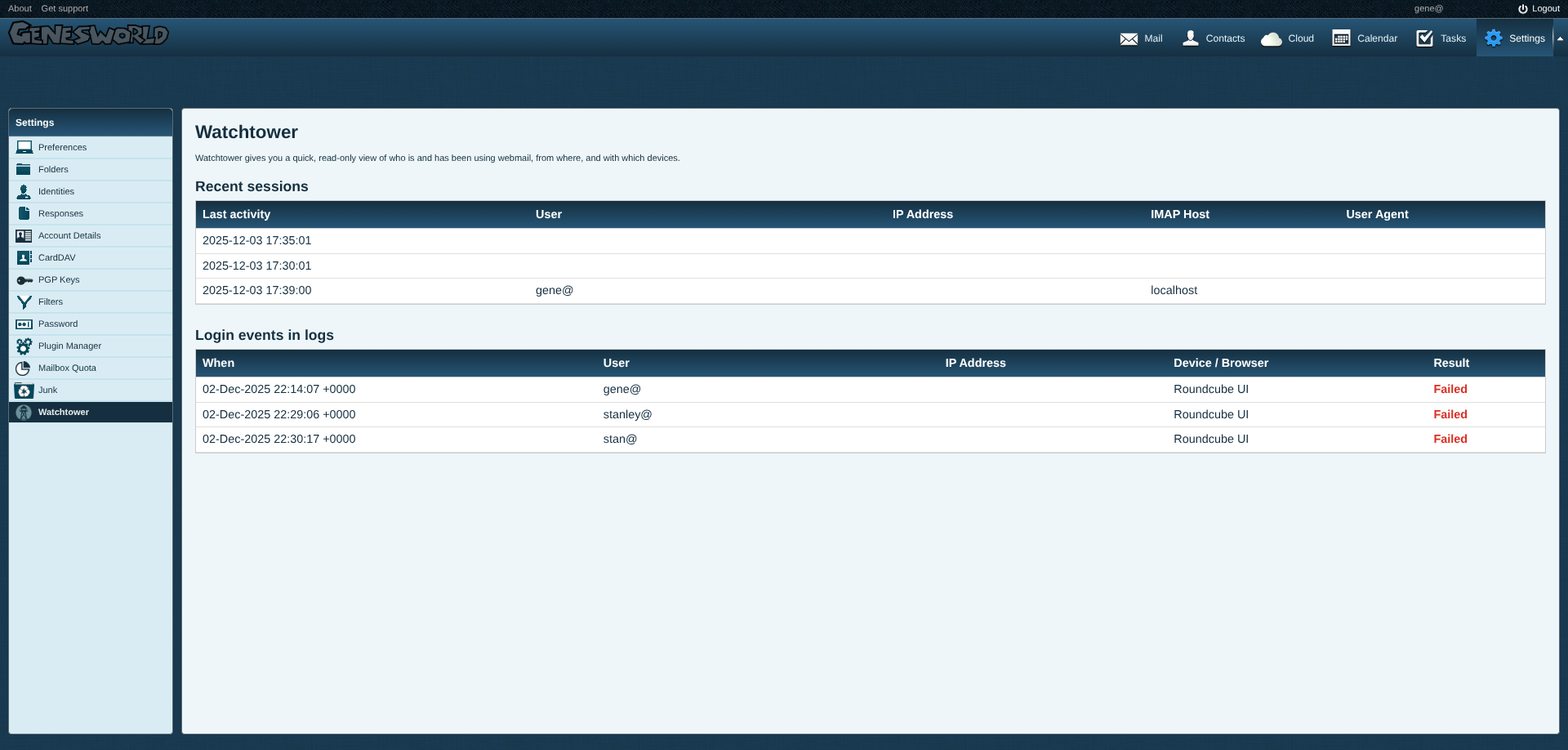Click the GenesWorld logo
The width and height of the screenshot is (1568, 750).
88,34
